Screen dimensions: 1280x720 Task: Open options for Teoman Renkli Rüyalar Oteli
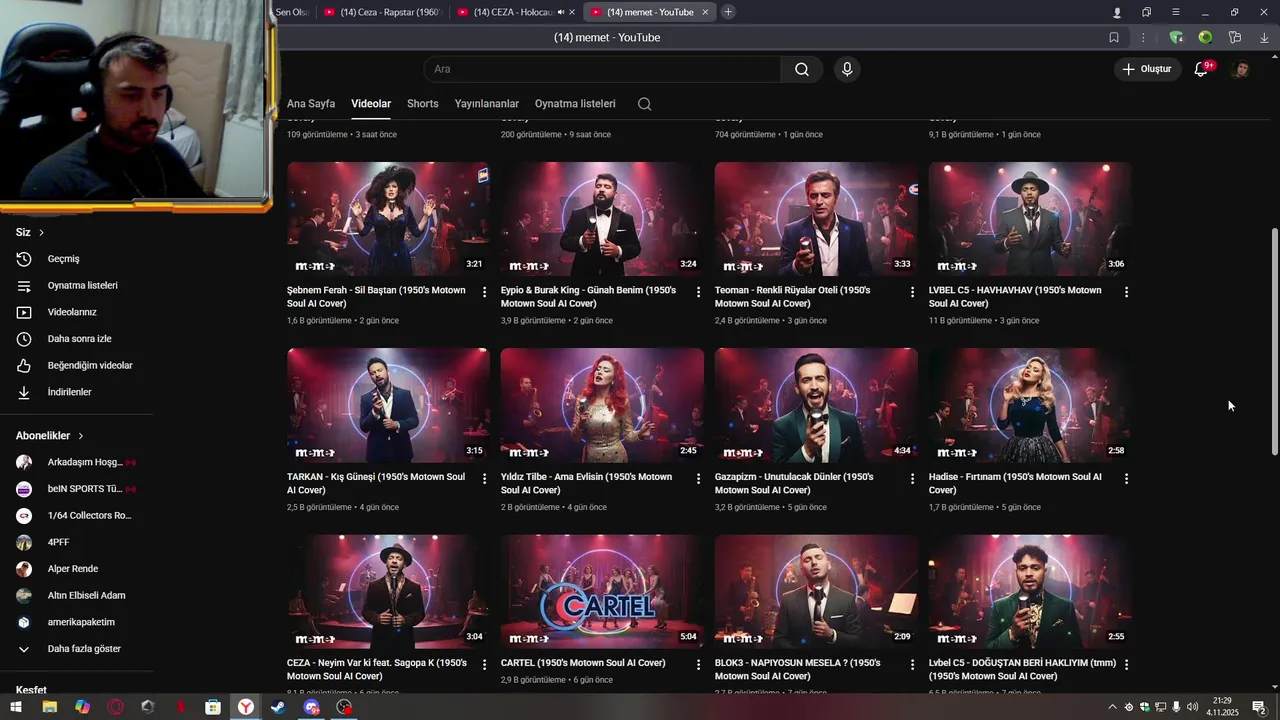[912, 292]
